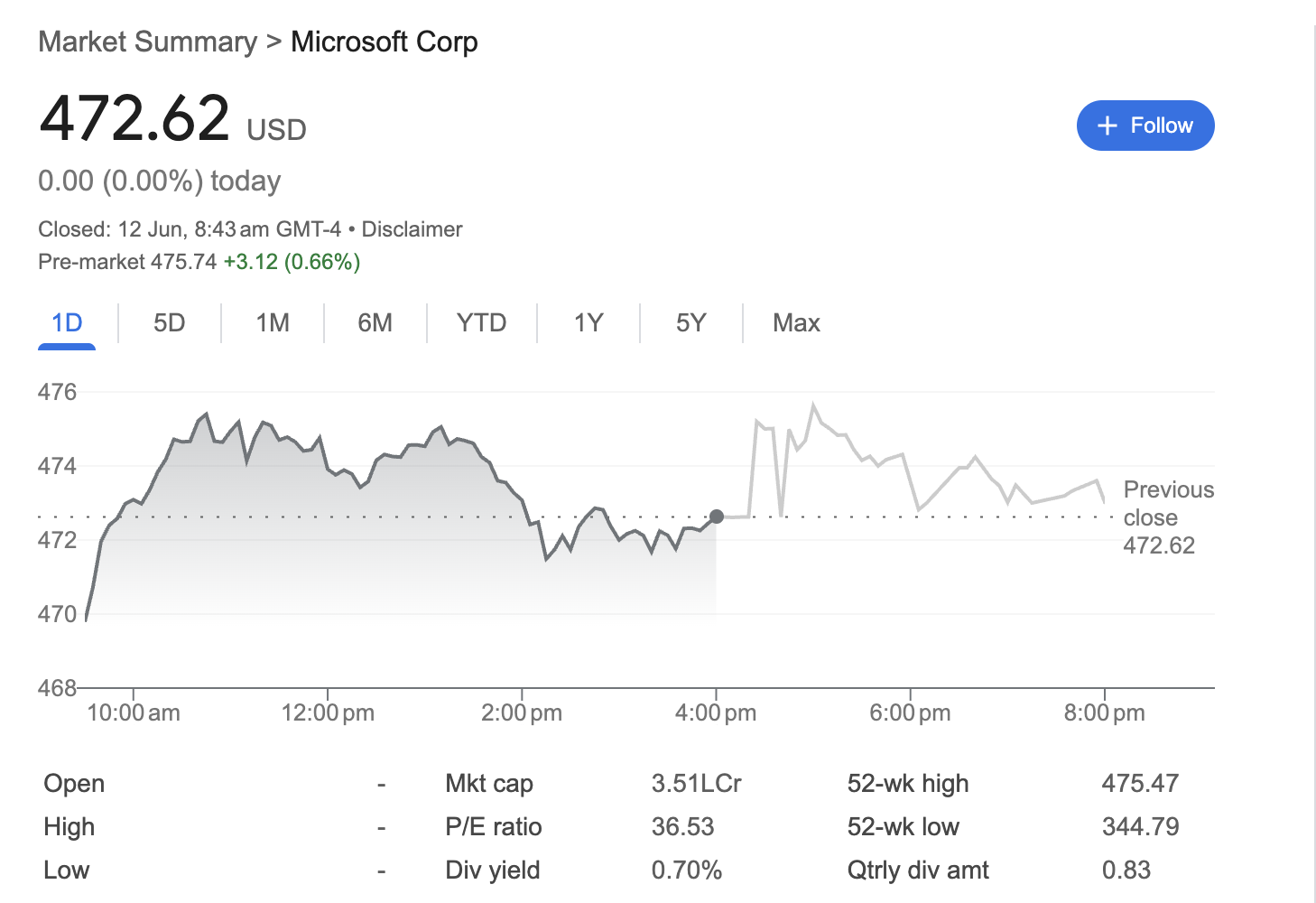Open the Market Summary breadcrumb link
Viewport: 1316px width, 903px height.
click(x=148, y=42)
